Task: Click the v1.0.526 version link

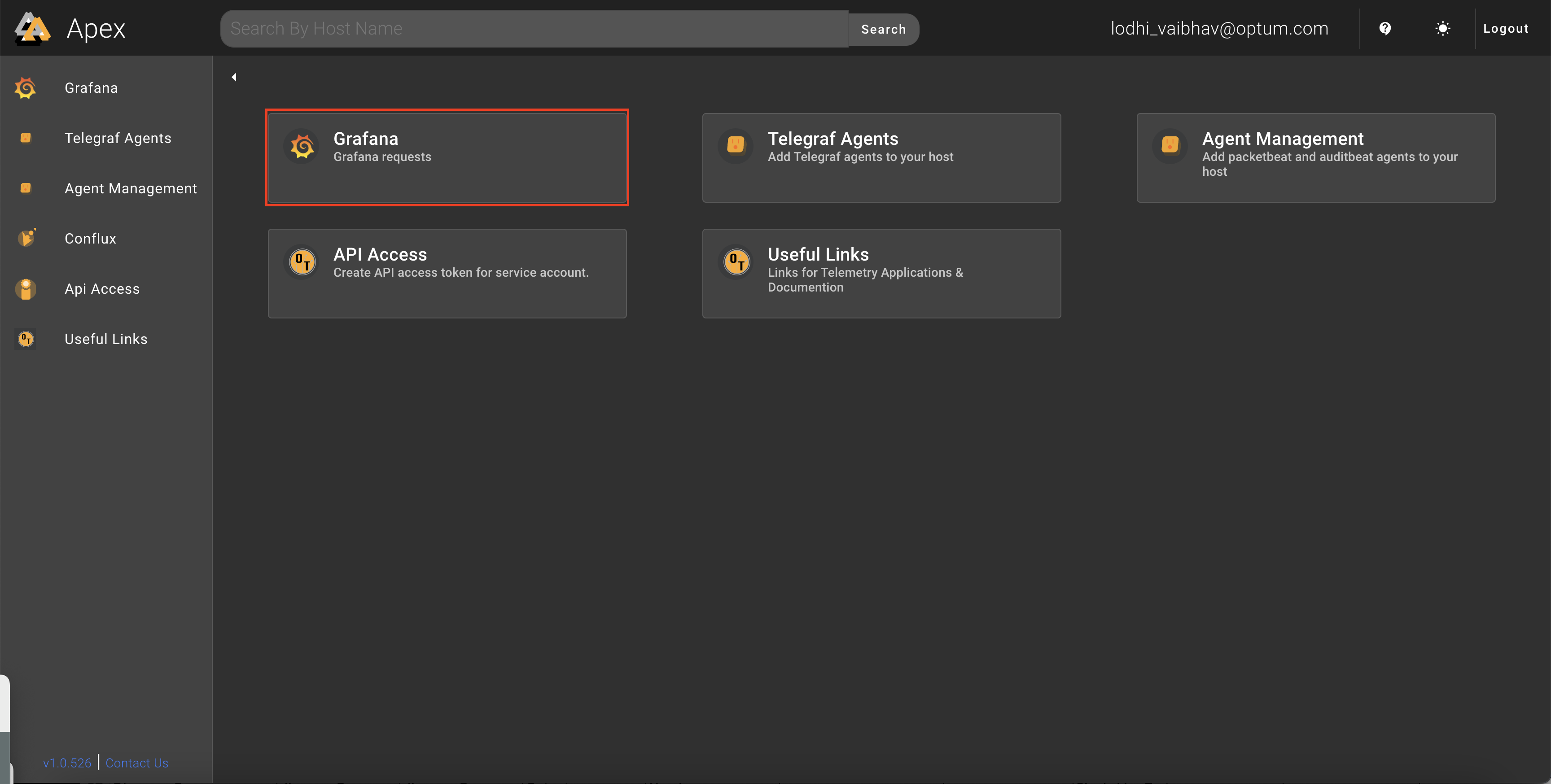Action: [67, 763]
